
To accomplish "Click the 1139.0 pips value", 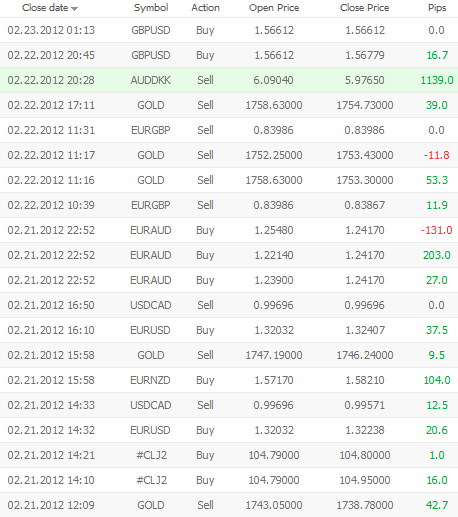I will tap(437, 80).
